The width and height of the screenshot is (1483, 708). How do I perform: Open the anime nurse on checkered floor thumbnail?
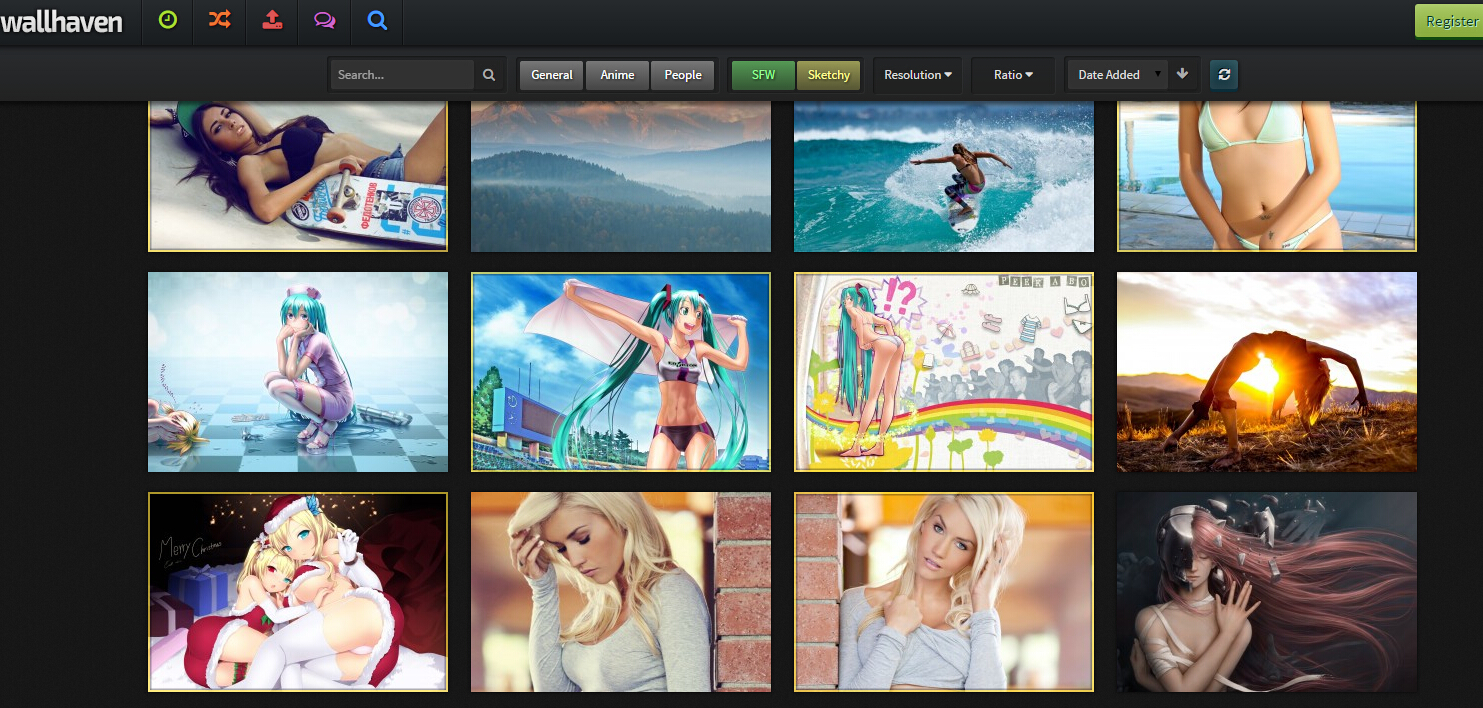298,372
